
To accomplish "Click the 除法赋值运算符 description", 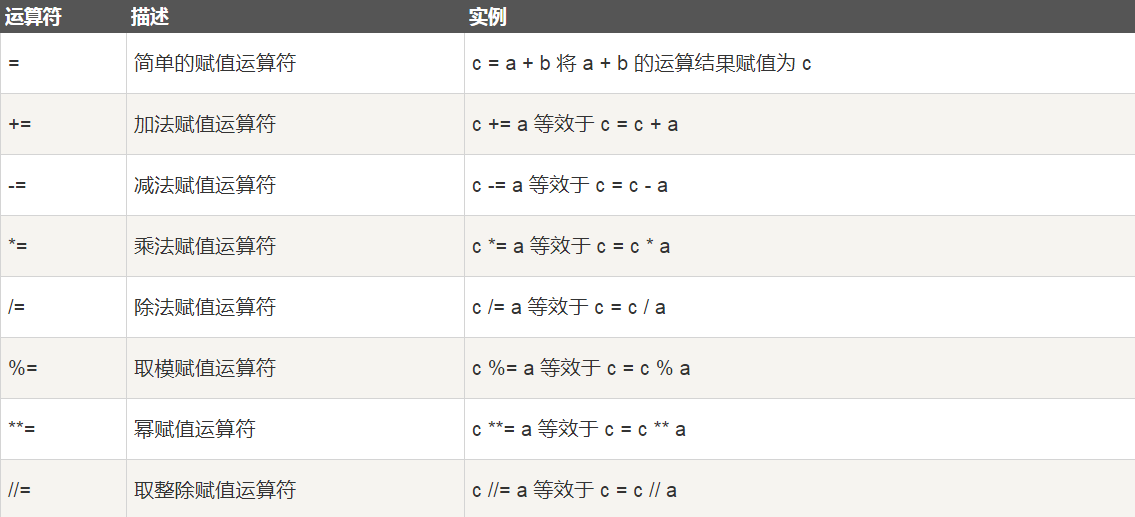I will 205,308.
